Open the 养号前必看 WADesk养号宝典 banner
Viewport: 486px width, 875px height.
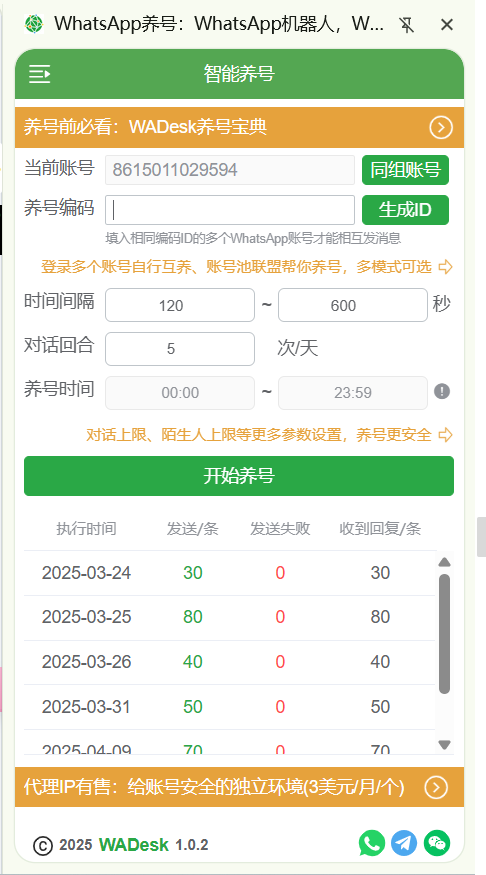[239, 128]
